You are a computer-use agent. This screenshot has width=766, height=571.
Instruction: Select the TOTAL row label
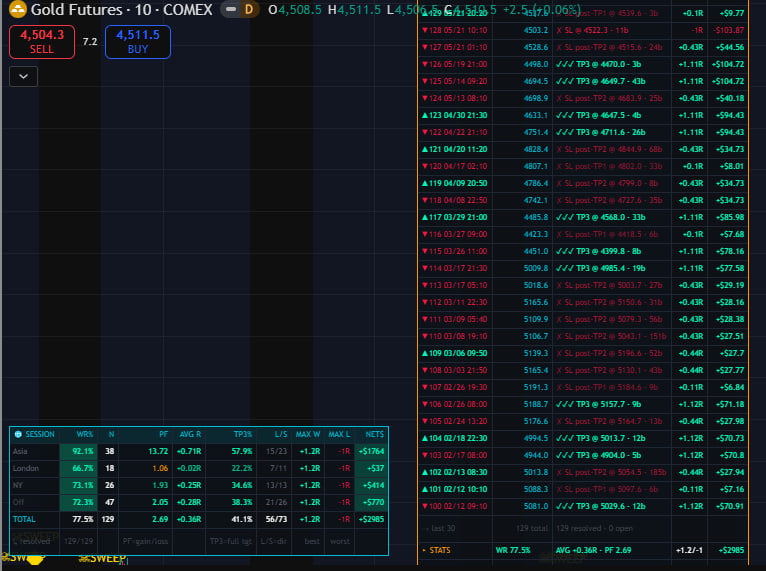[24, 519]
